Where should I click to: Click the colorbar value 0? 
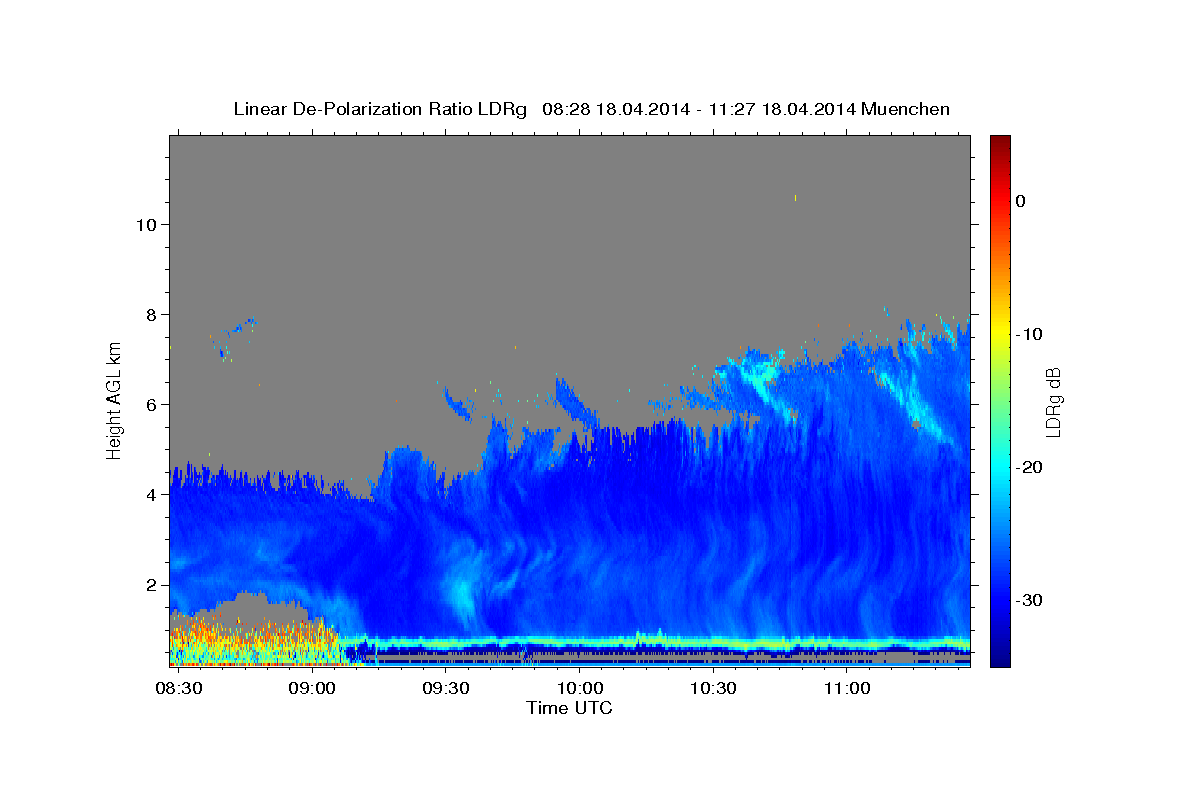pyautogui.click(x=1020, y=201)
